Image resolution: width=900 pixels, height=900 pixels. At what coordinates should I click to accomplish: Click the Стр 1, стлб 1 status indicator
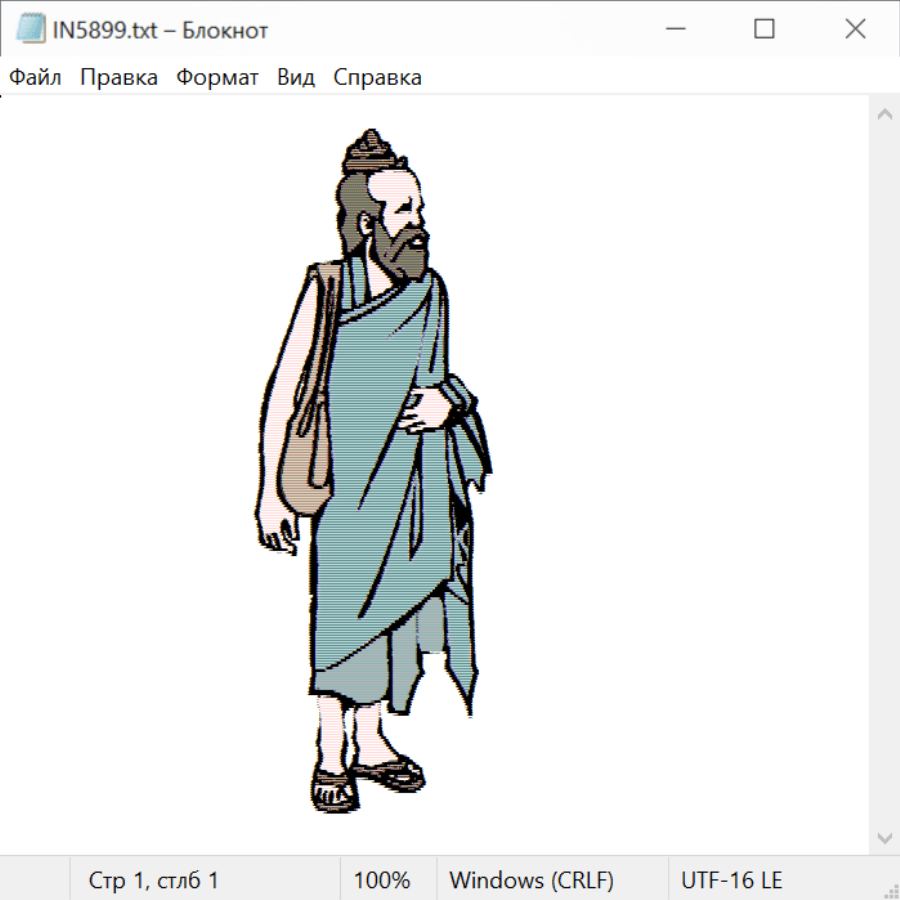(153, 881)
